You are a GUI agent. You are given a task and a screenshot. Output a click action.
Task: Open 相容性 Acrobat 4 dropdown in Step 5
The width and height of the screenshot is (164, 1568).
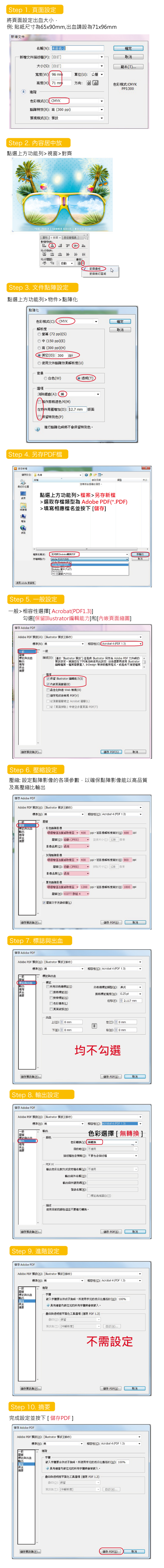[122, 643]
